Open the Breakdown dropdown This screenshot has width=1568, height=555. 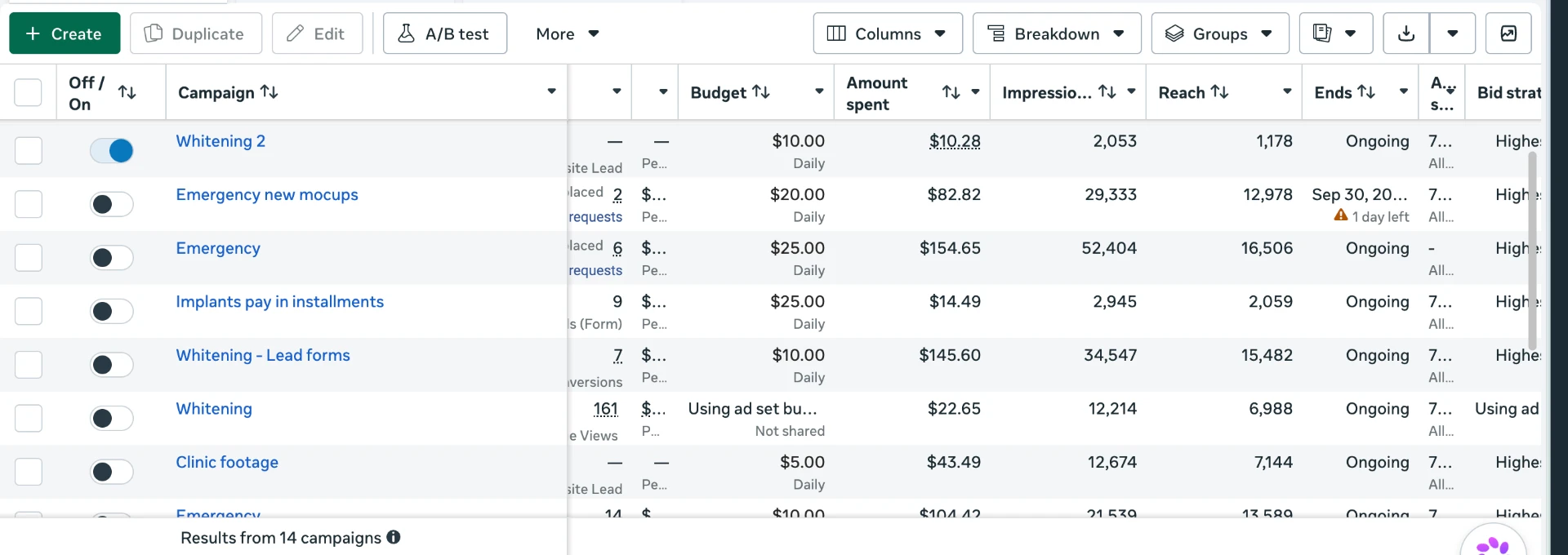click(1057, 33)
